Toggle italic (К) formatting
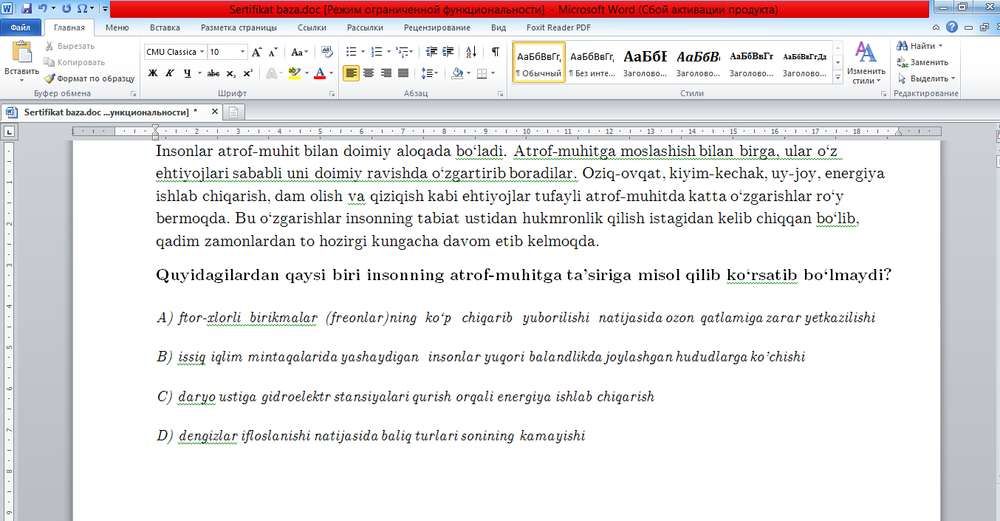This screenshot has width=1000, height=521. (170, 73)
